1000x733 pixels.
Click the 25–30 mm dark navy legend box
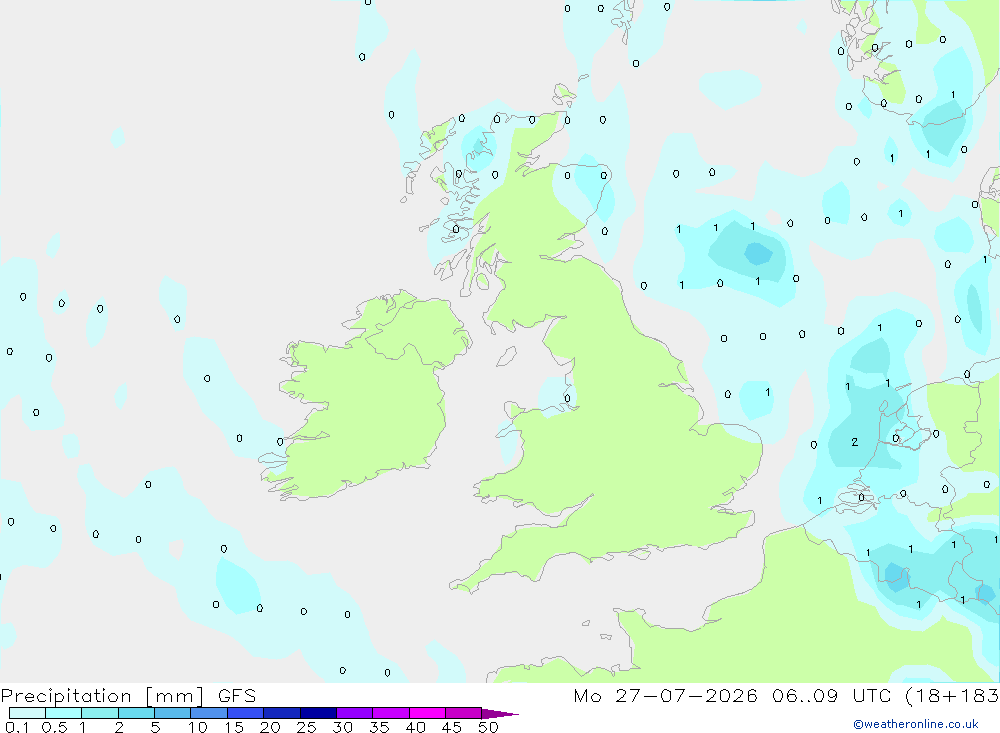pyautogui.click(x=318, y=713)
